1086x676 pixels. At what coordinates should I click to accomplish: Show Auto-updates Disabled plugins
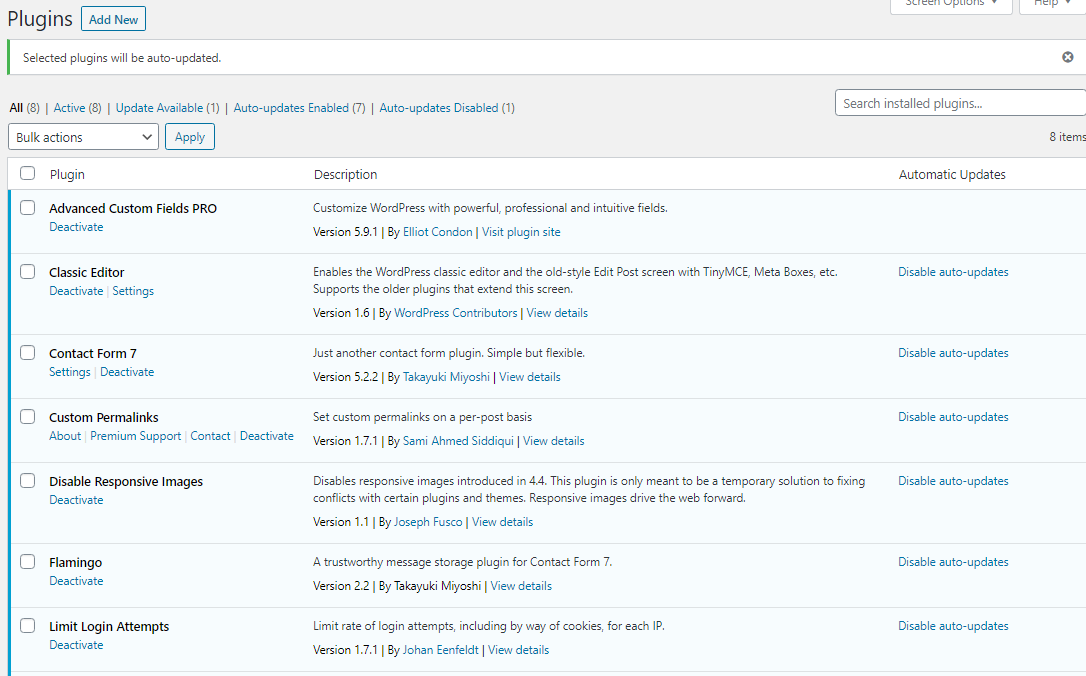[x=438, y=108]
